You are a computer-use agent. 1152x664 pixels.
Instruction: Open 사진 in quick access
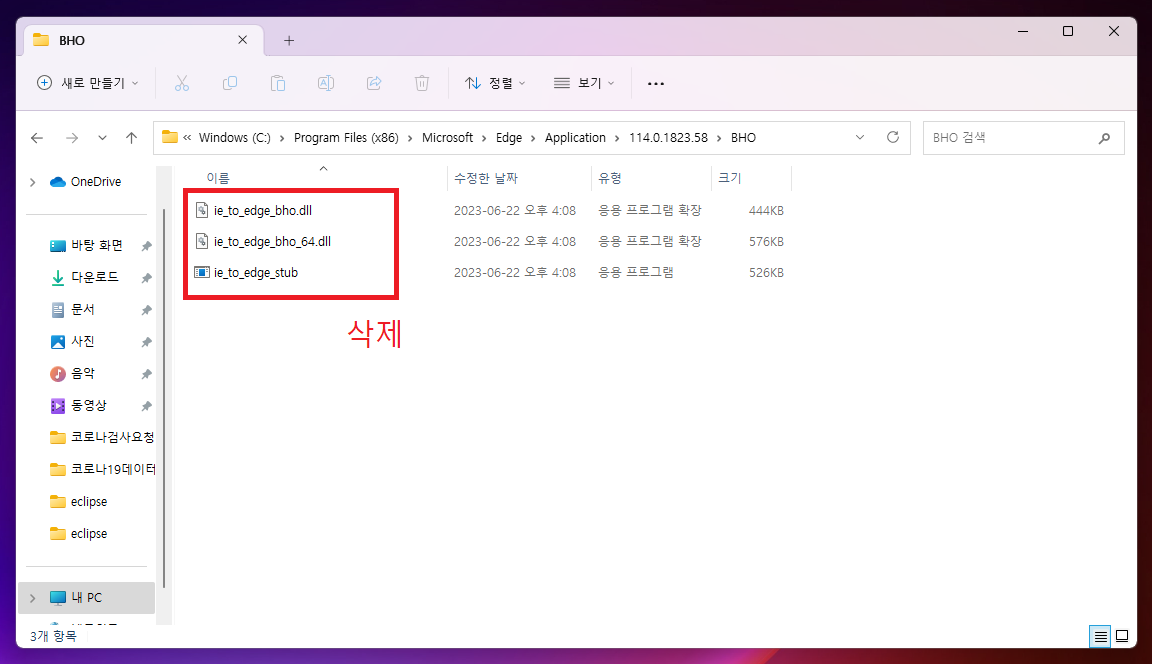click(82, 342)
